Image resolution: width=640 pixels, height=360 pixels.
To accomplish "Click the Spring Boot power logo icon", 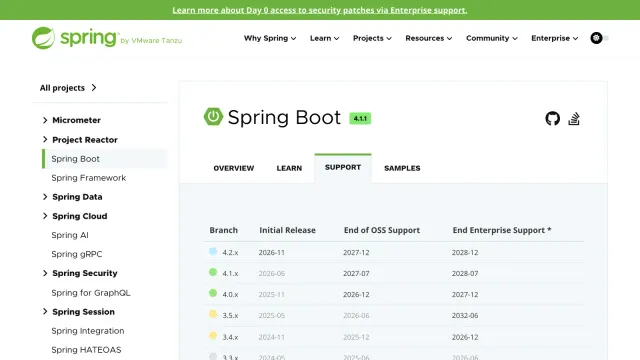I will (213, 117).
